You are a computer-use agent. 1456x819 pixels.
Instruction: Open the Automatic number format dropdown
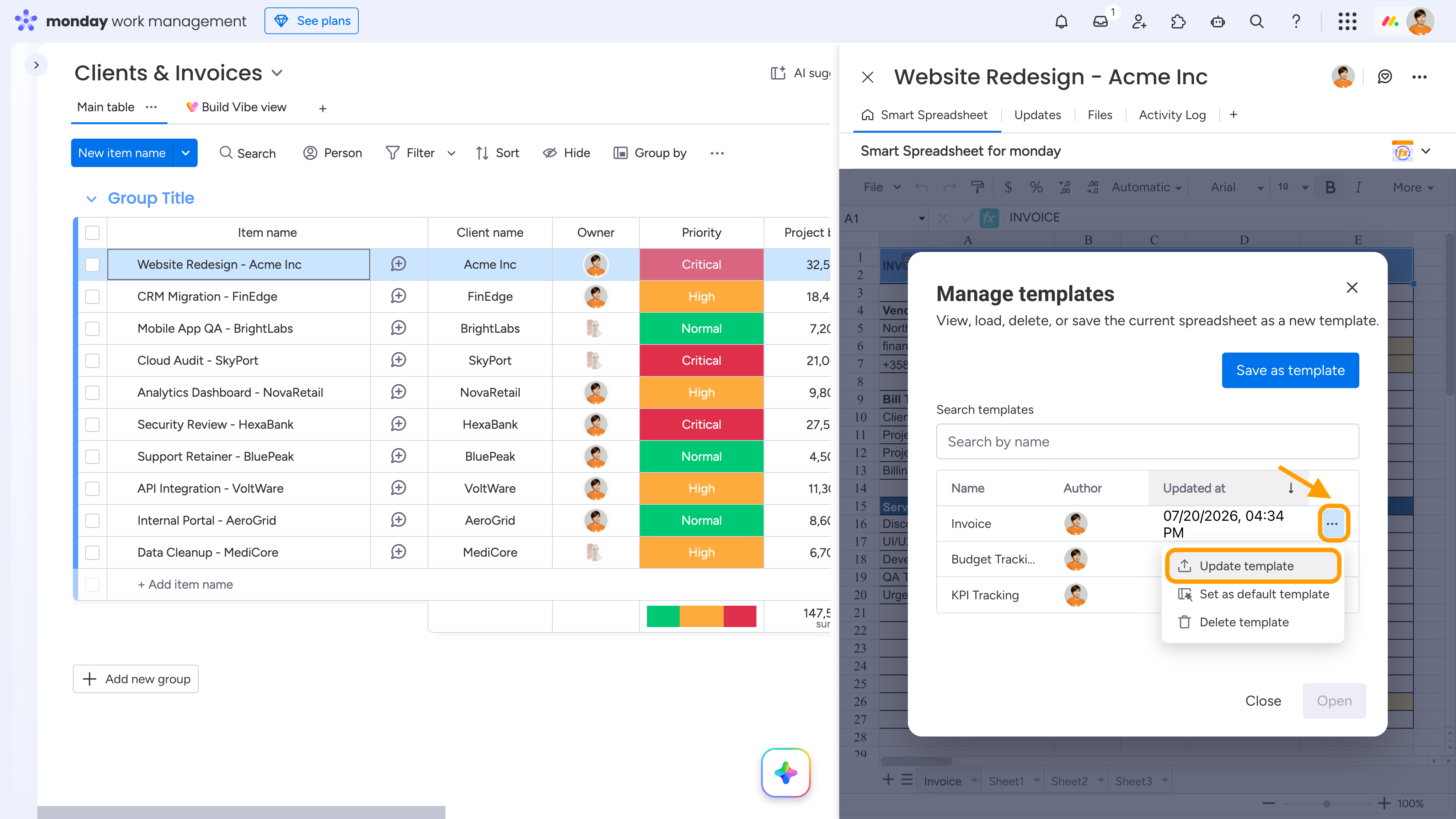(1146, 187)
